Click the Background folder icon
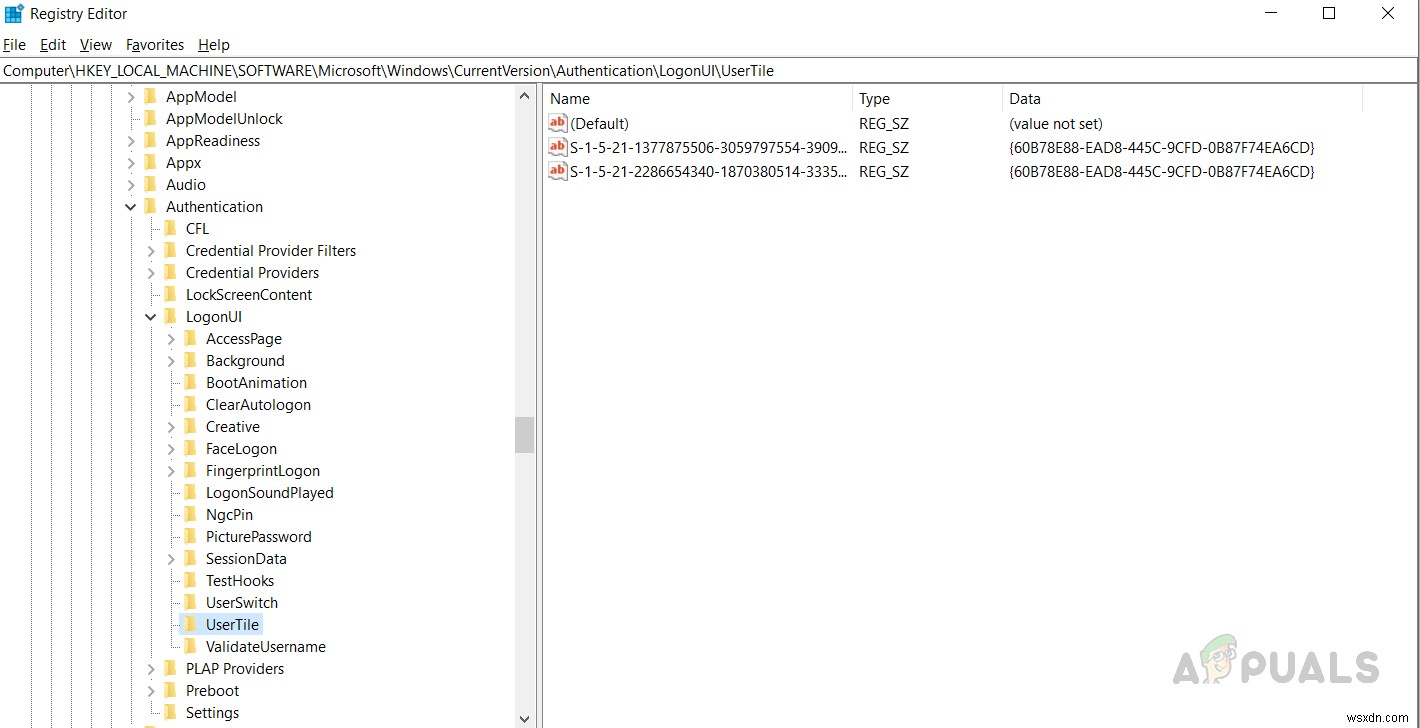1420x728 pixels. [191, 361]
